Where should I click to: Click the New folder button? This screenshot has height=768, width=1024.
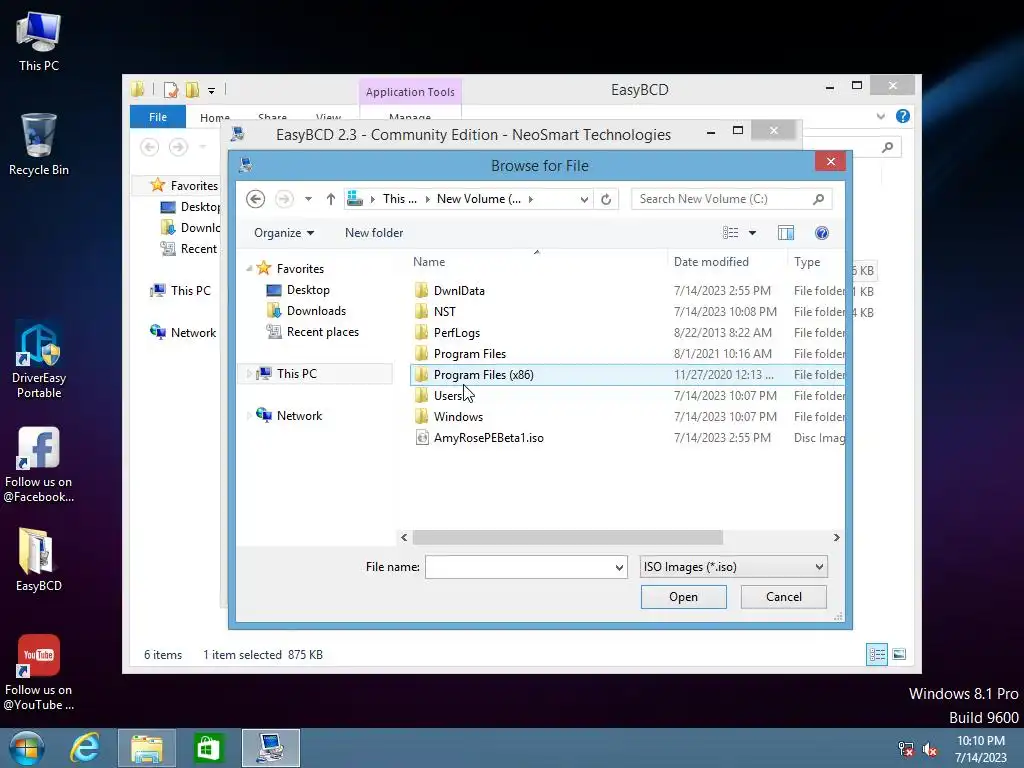374,232
